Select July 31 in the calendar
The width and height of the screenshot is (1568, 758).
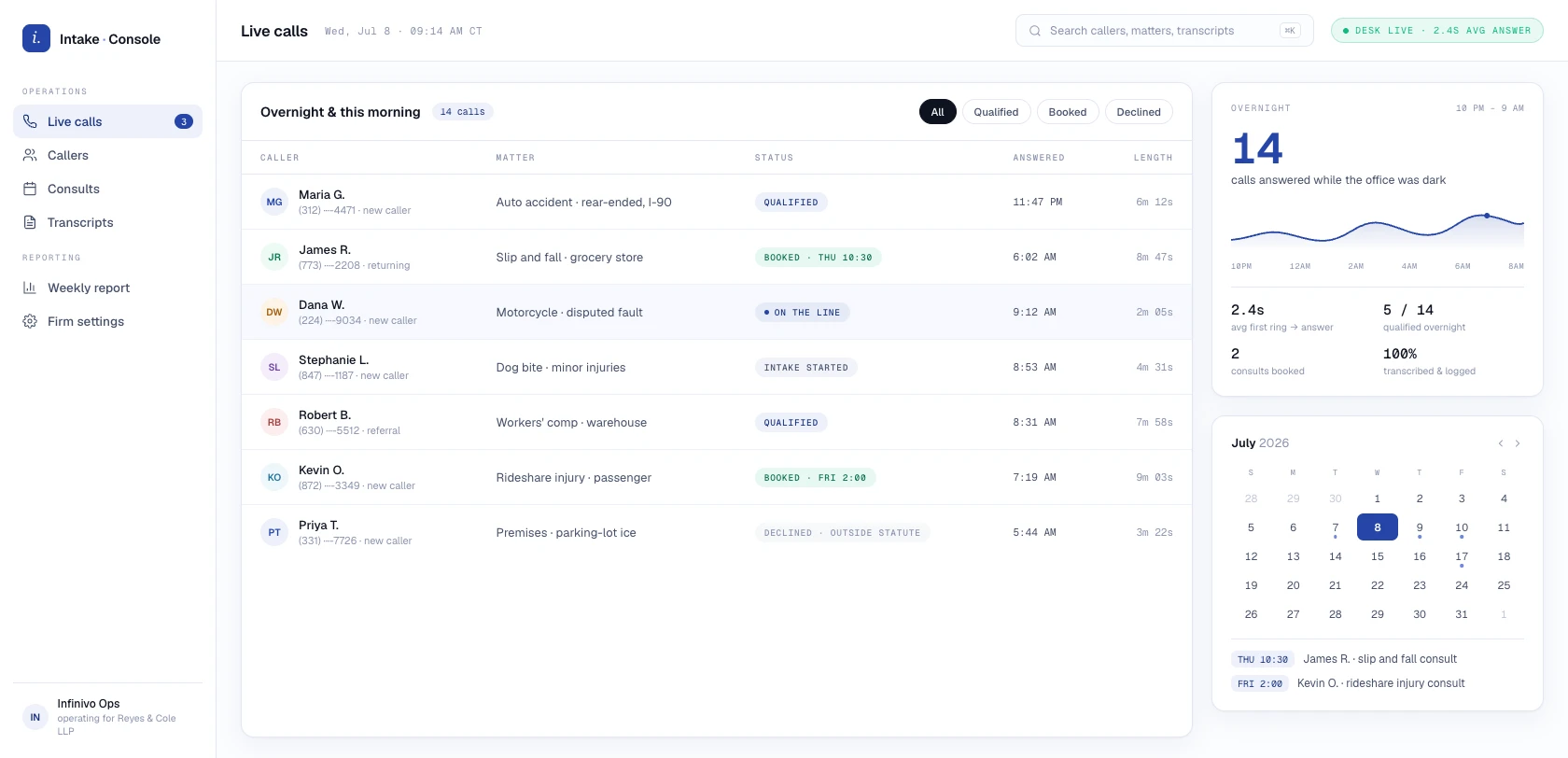click(x=1462, y=614)
